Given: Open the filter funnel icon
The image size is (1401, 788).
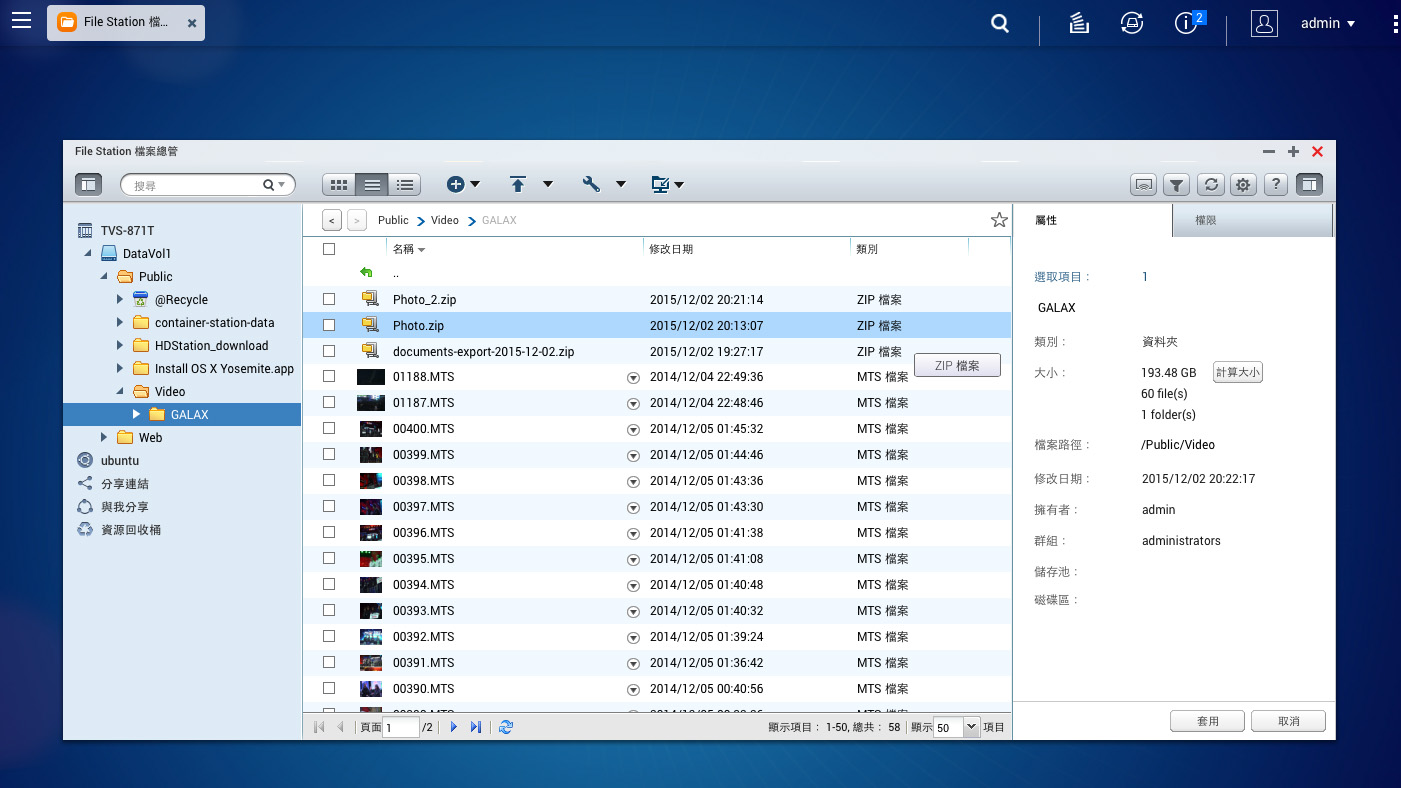Looking at the screenshot, I should [x=1177, y=184].
